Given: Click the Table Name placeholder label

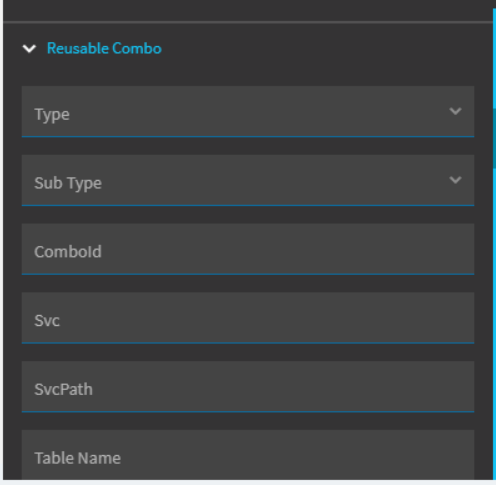Looking at the screenshot, I should pyautogui.click(x=78, y=458).
